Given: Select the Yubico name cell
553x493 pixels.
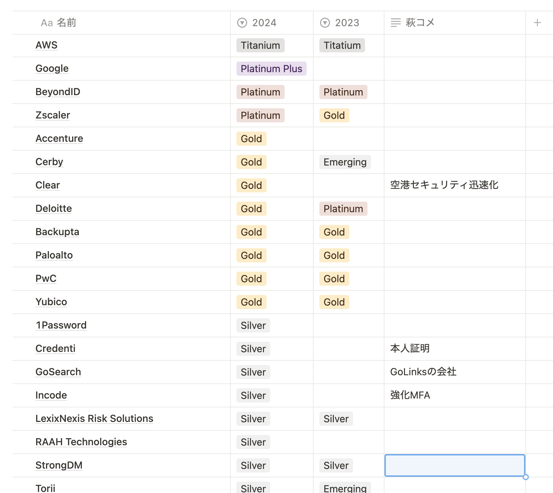Looking at the screenshot, I should (122, 302).
